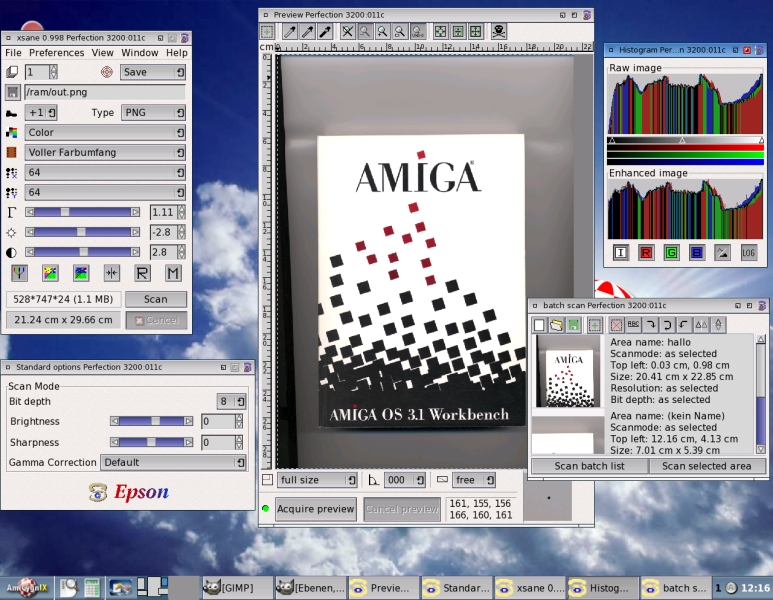Mirror batch area at horizontal axis
The image size is (773, 600).
click(718, 325)
